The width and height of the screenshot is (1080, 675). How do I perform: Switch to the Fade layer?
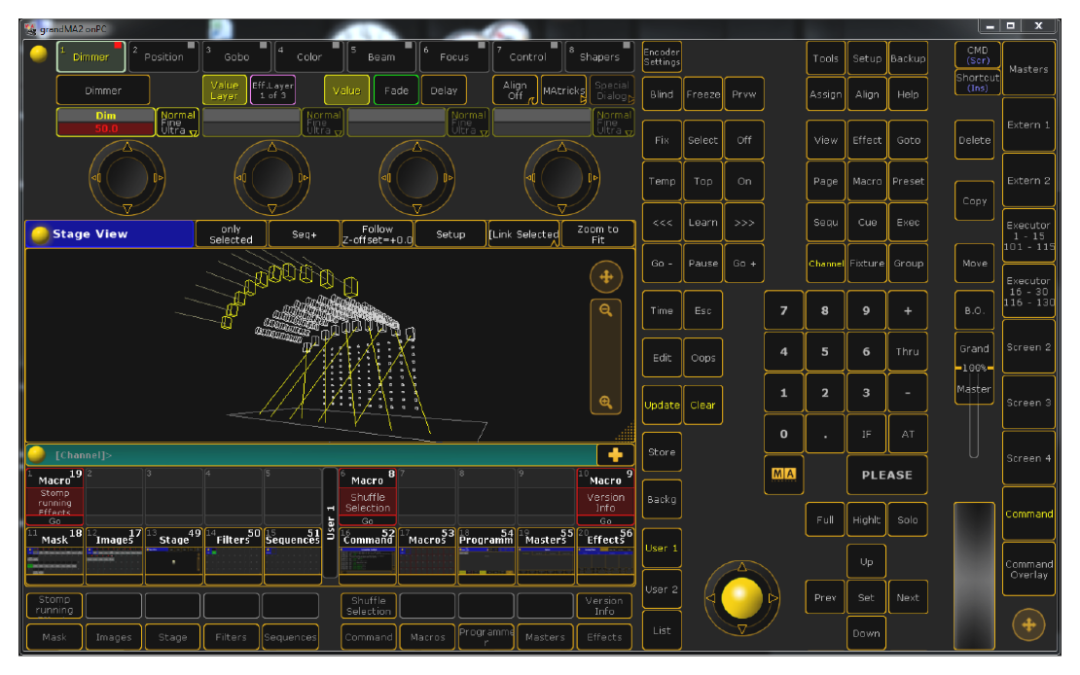(396, 90)
